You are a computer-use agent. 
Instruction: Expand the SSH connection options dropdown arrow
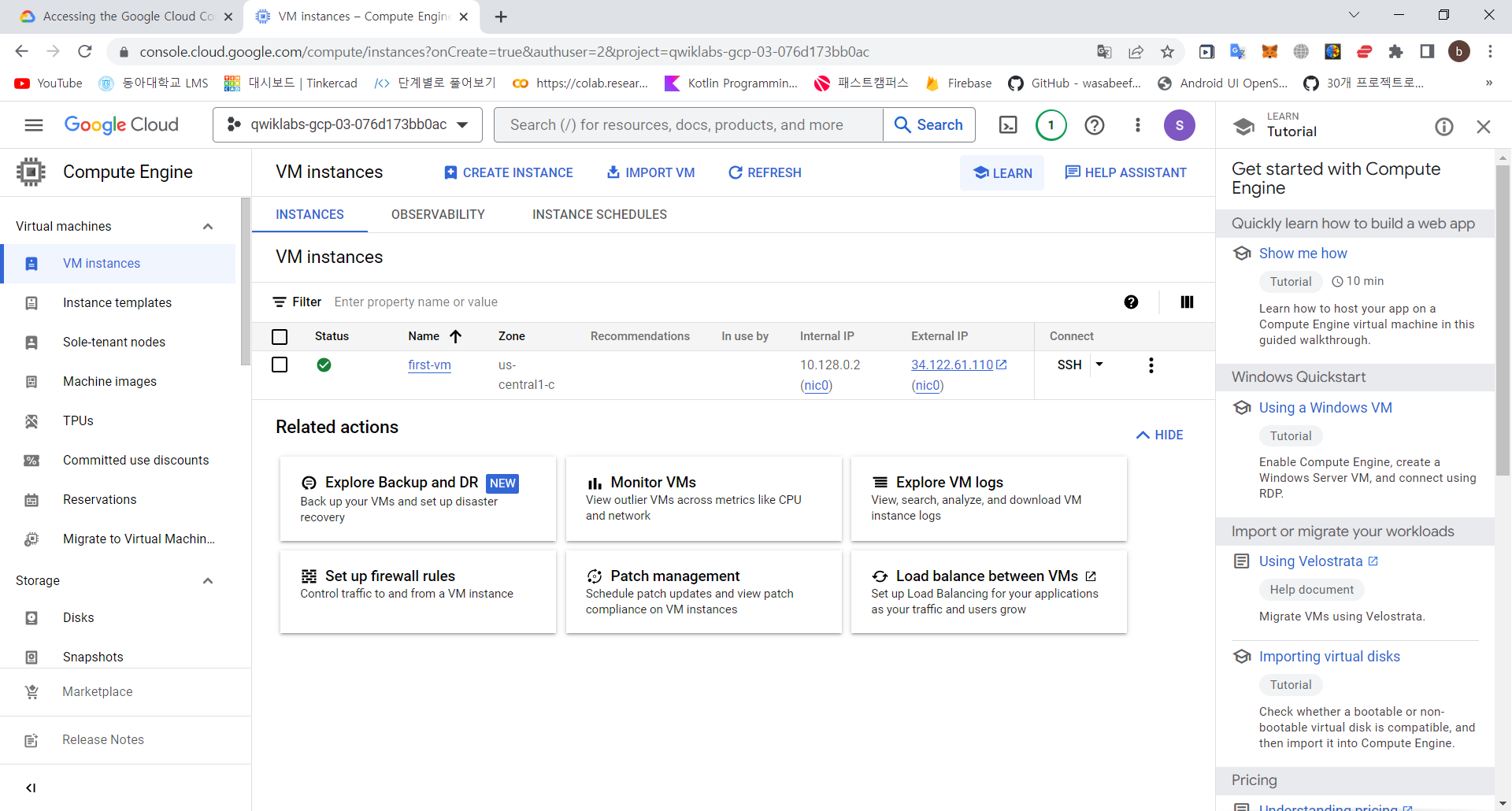pos(1099,365)
